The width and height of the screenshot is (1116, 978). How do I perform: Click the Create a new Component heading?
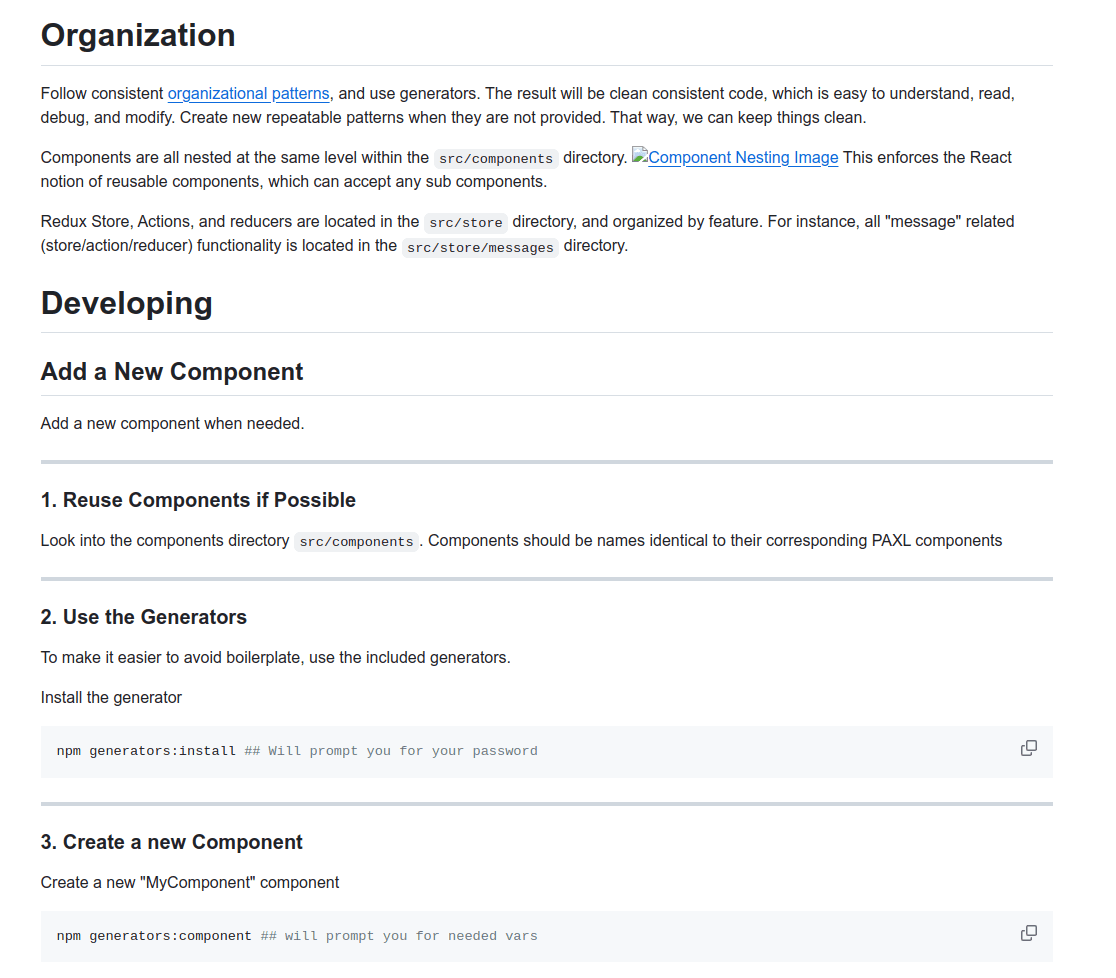tap(172, 842)
